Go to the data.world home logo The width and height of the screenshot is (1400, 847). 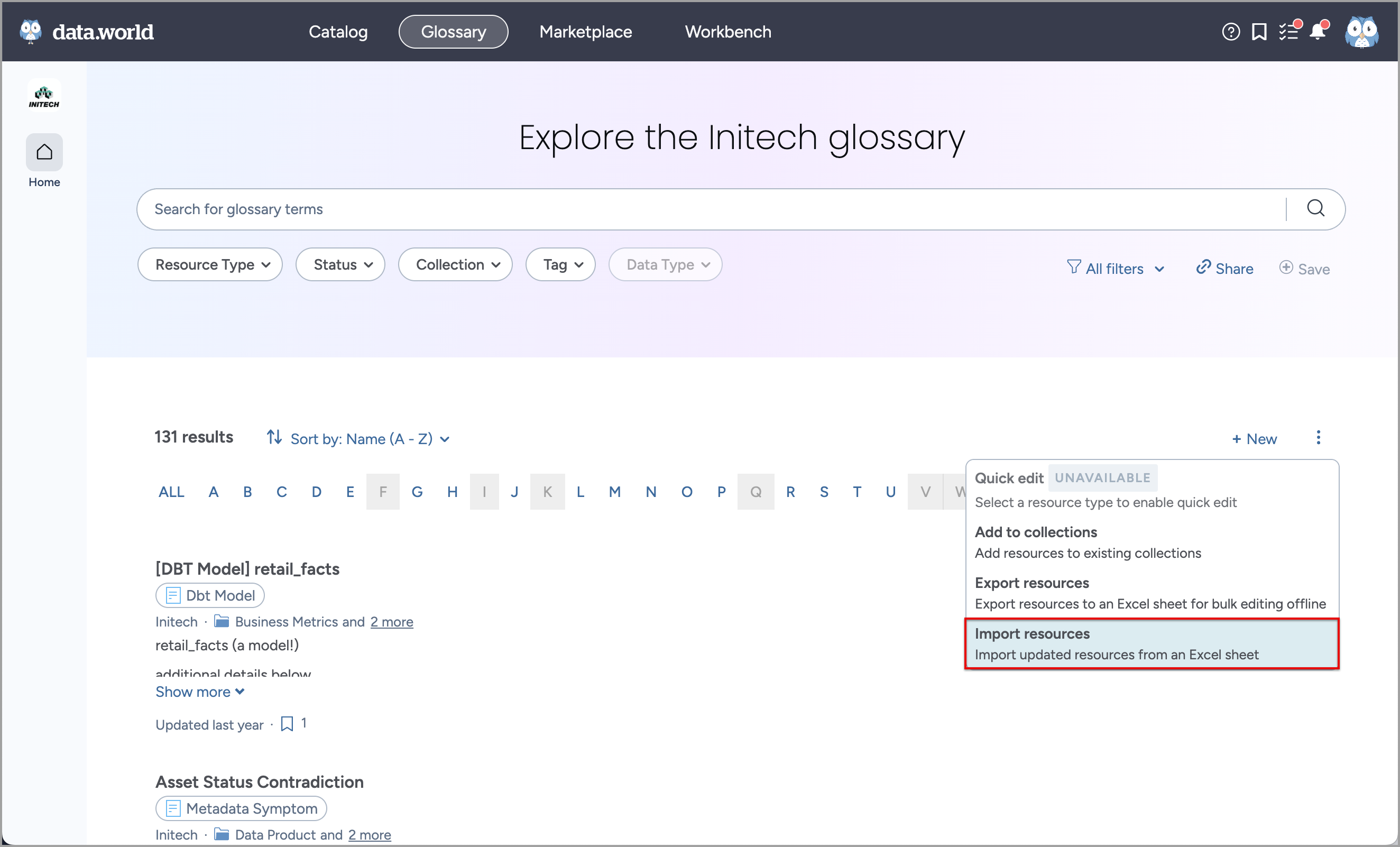click(x=86, y=31)
